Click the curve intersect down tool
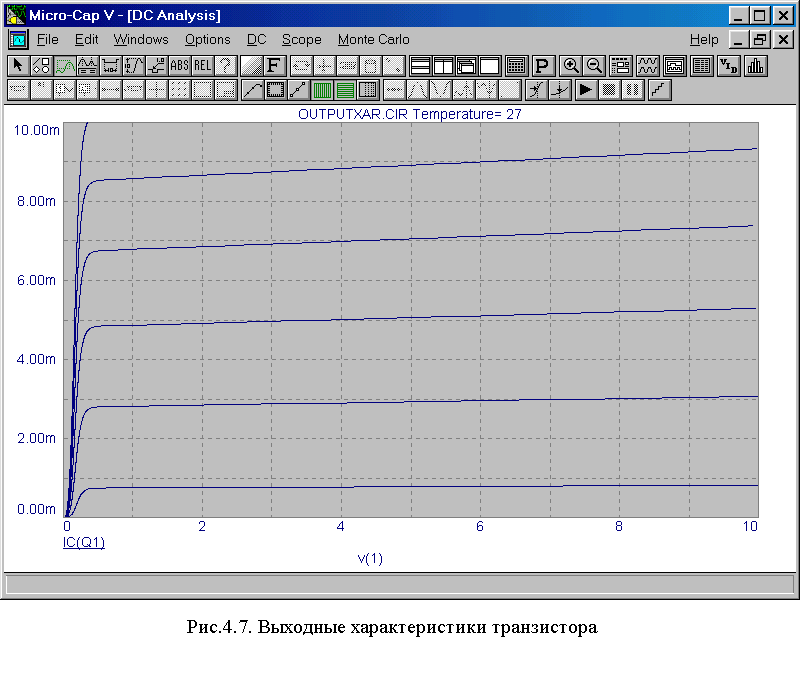This screenshot has height=688, width=800. [559, 90]
